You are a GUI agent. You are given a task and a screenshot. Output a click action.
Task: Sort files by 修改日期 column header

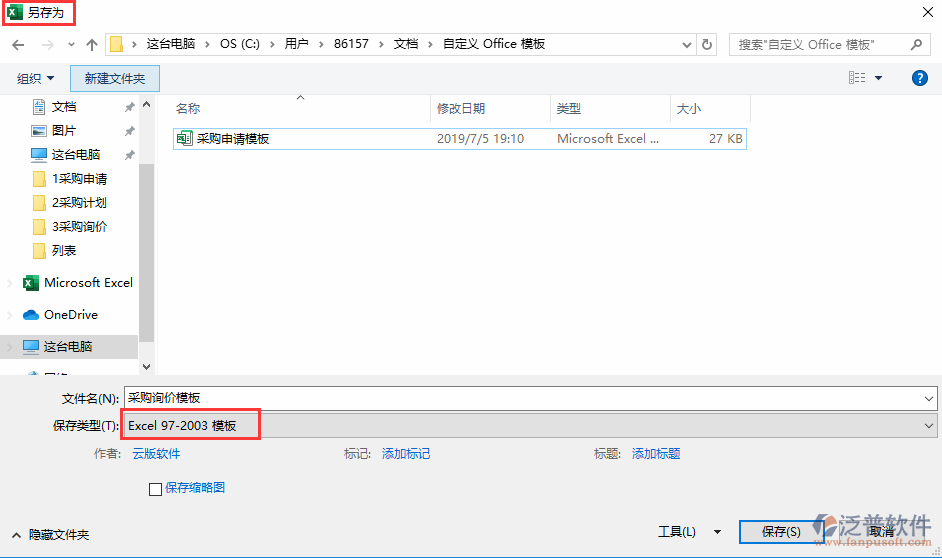tap(461, 109)
